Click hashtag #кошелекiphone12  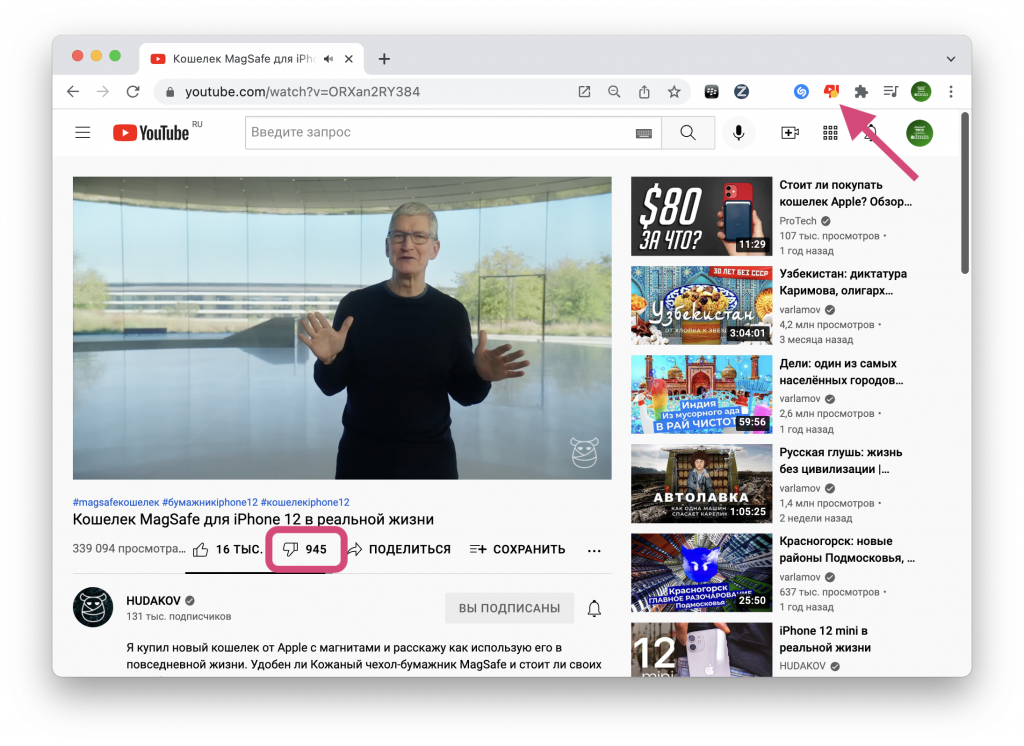pyautogui.click(x=305, y=502)
